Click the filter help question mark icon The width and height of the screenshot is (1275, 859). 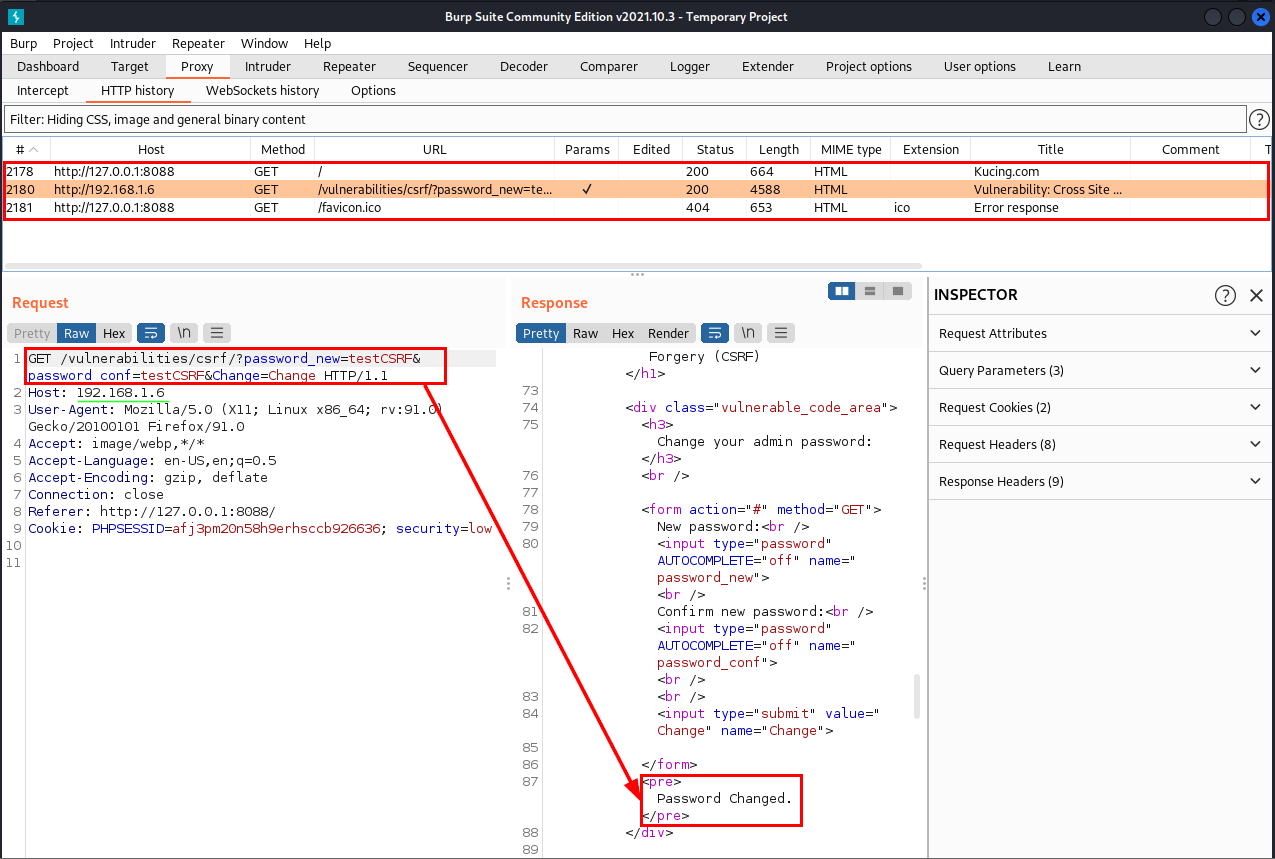[x=1260, y=119]
